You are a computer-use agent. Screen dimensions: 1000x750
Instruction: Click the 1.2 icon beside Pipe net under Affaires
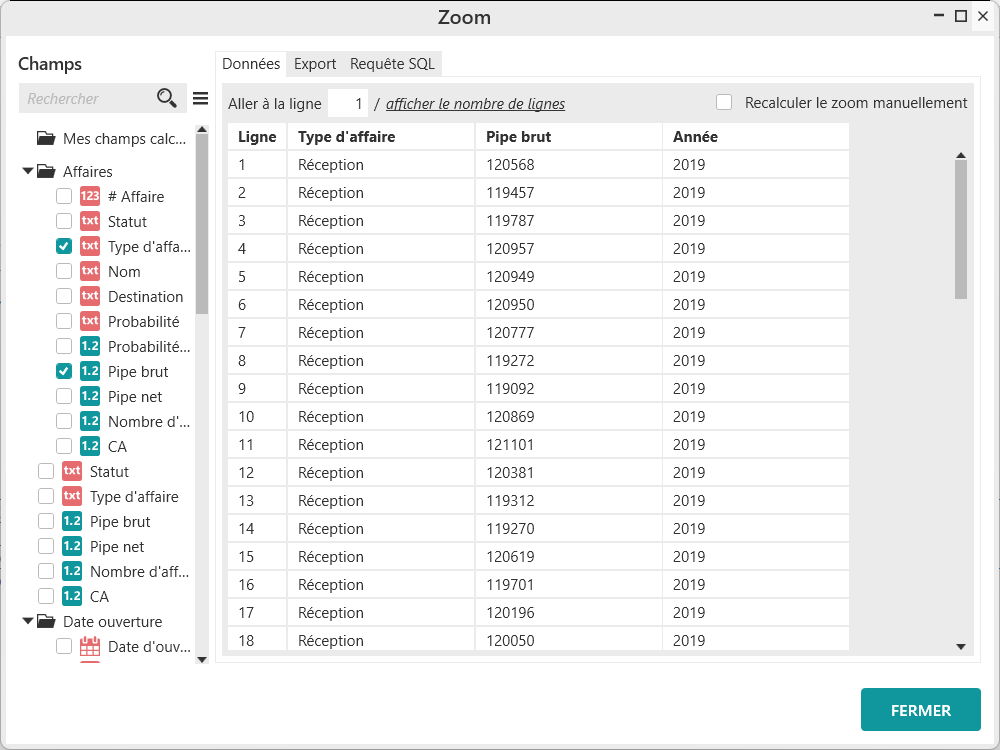tap(90, 397)
